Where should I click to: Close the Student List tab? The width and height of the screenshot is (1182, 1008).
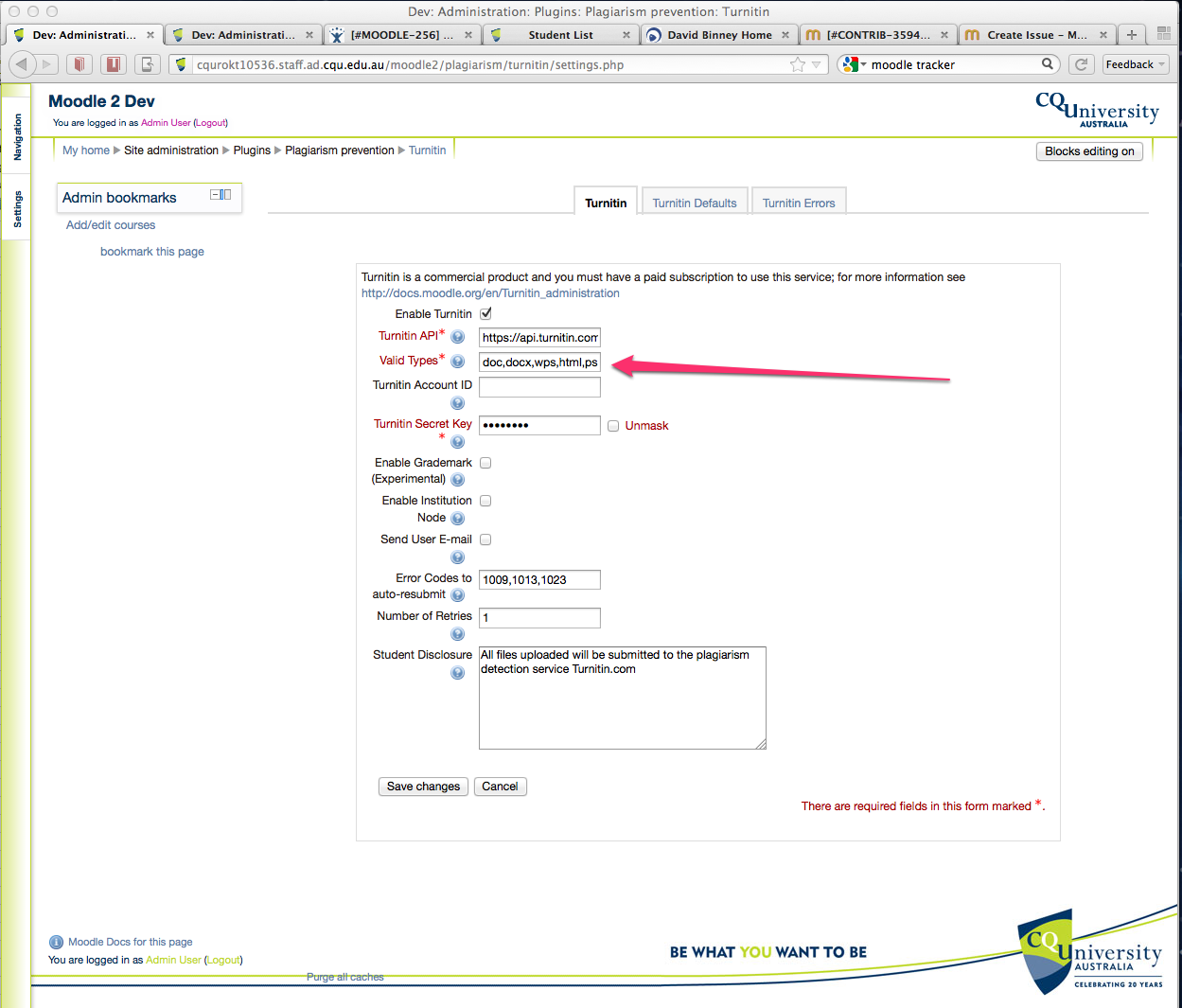(626, 35)
